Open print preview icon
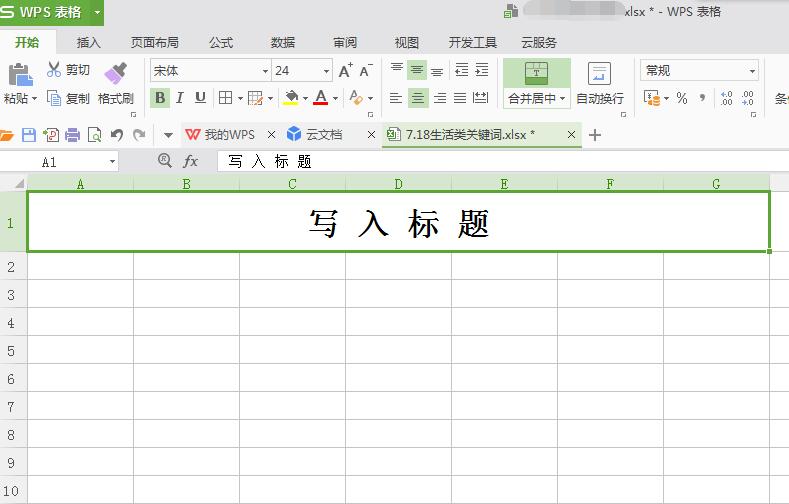Viewport: 789px width, 504px height. [95, 135]
